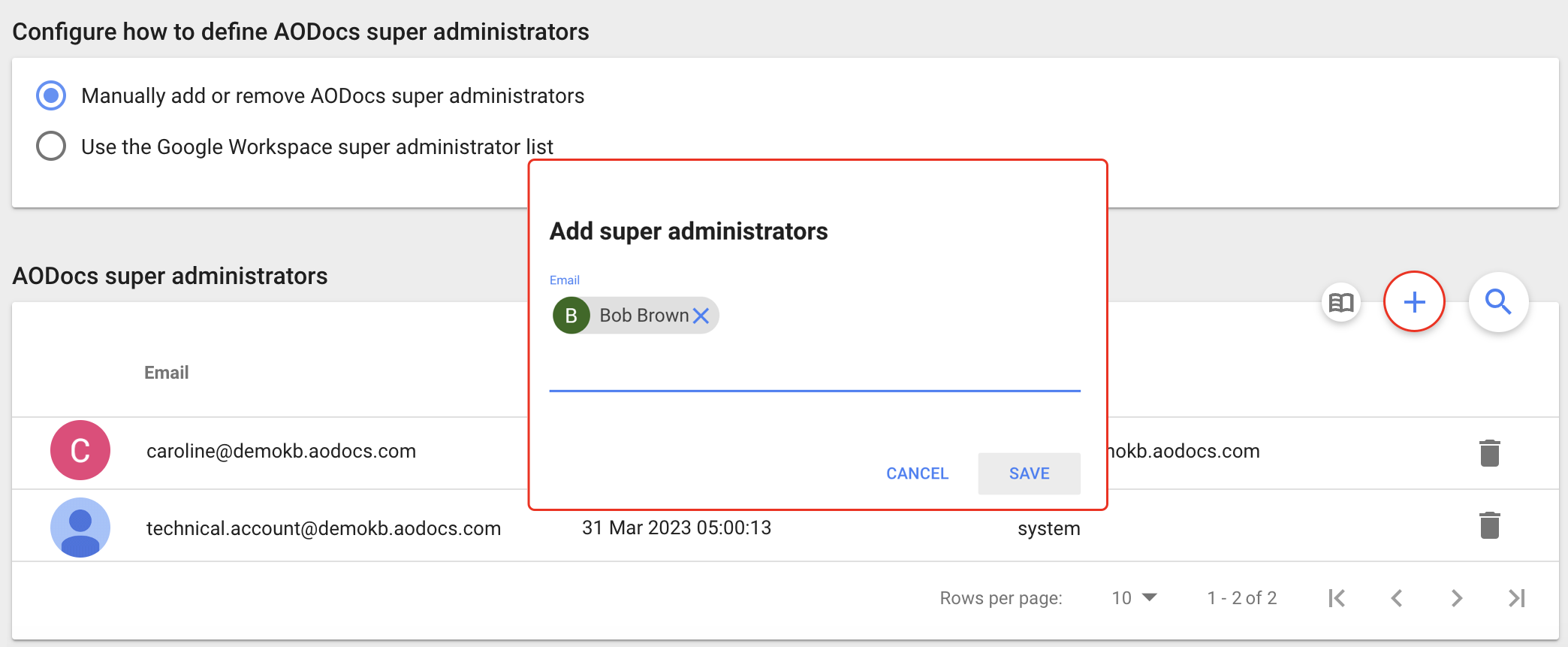Viewport: 1568px width, 647px height.
Task: Select Google Workspace super administrator list option
Action: [51, 146]
